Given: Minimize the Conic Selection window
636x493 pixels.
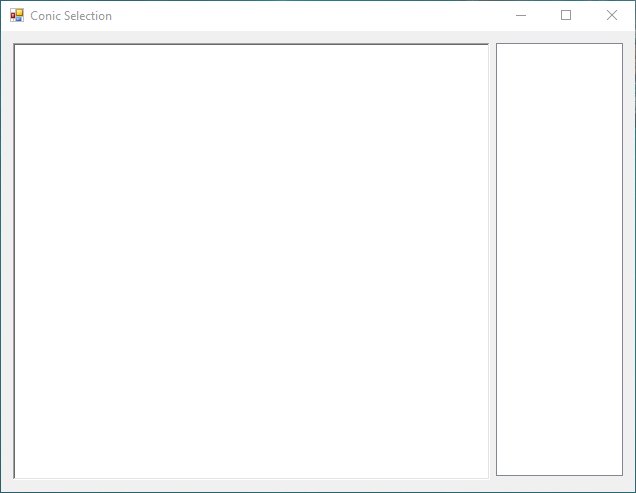Looking at the screenshot, I should click(x=520, y=16).
